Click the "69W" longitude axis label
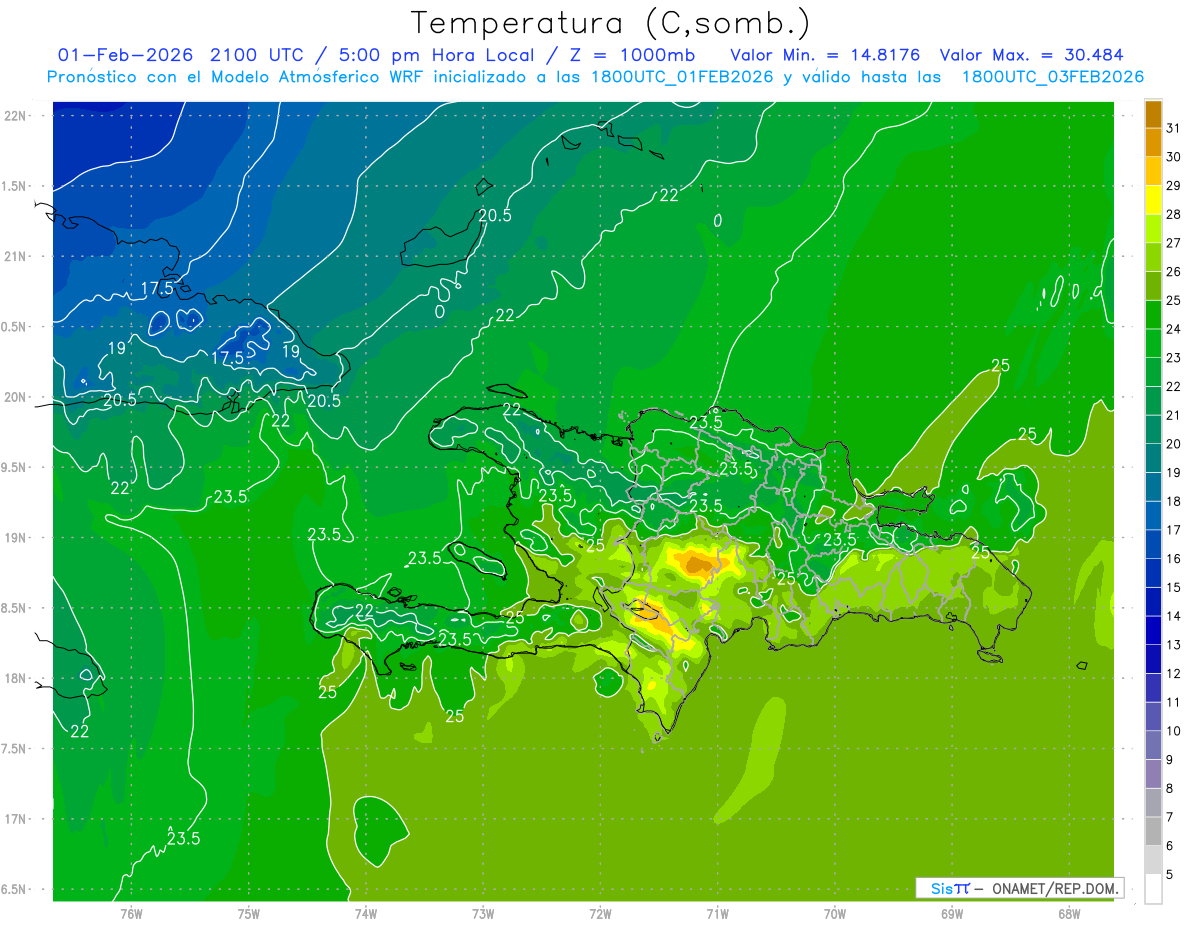Screen dimensions: 1200x927 tap(952, 913)
